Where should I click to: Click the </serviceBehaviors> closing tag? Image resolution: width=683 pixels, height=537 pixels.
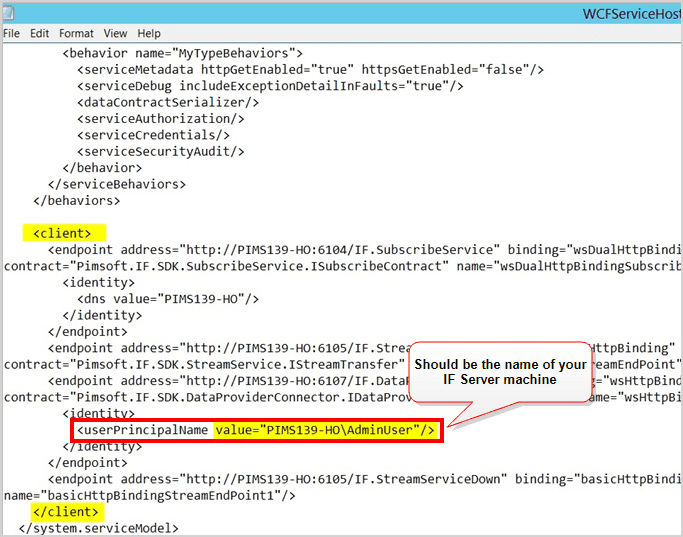coord(117,185)
